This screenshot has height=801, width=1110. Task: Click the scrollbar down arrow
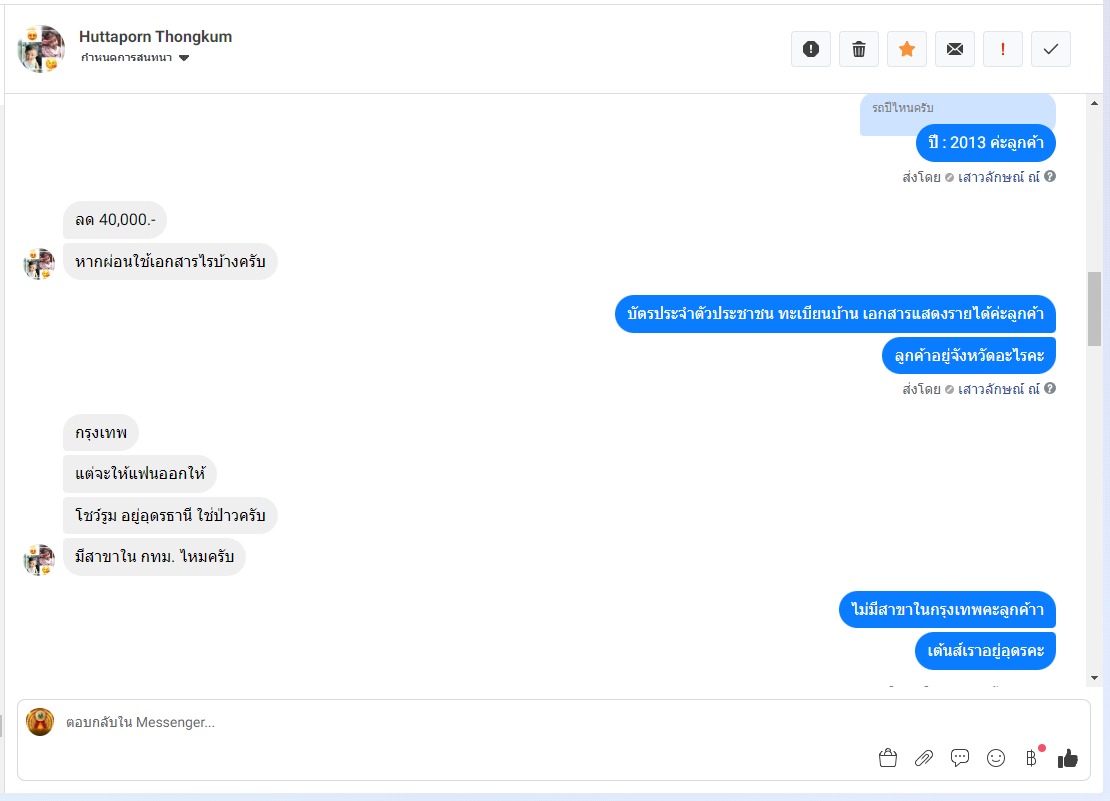click(1094, 678)
